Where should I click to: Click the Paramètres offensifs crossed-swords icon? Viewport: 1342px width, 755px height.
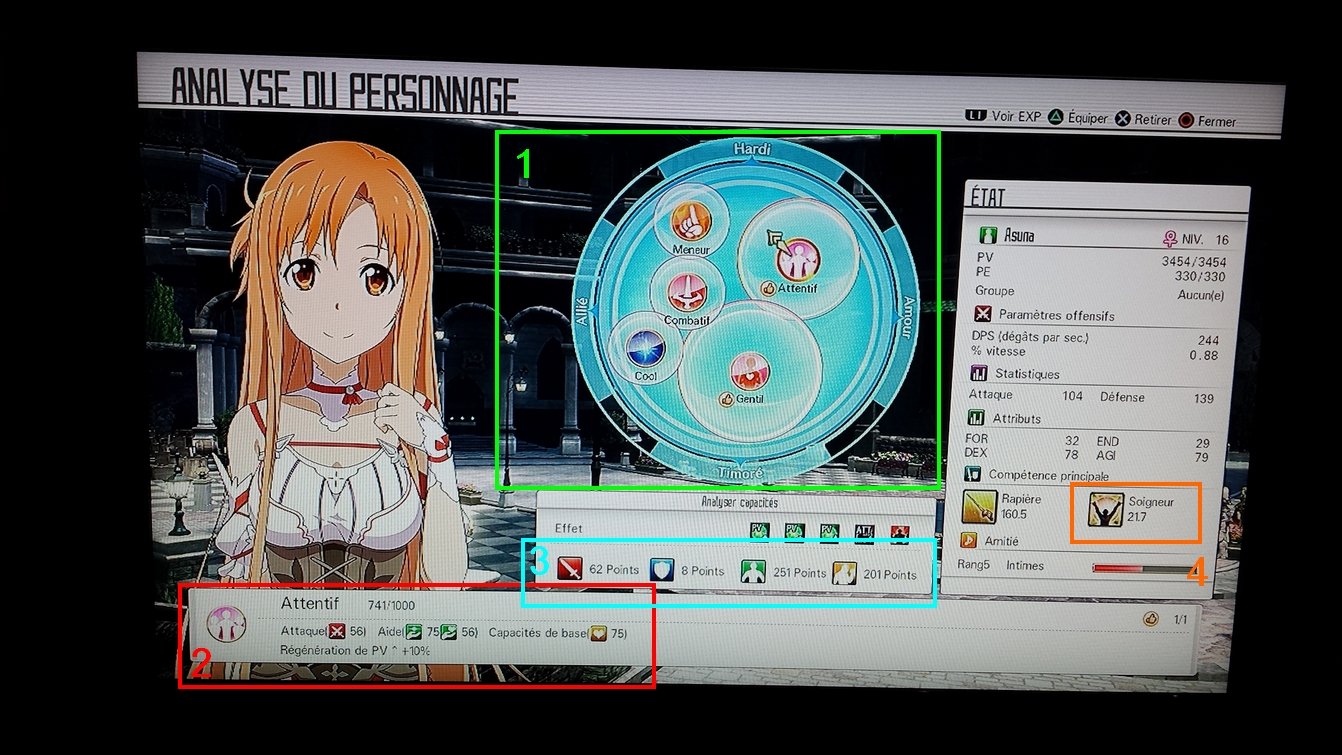(x=983, y=315)
